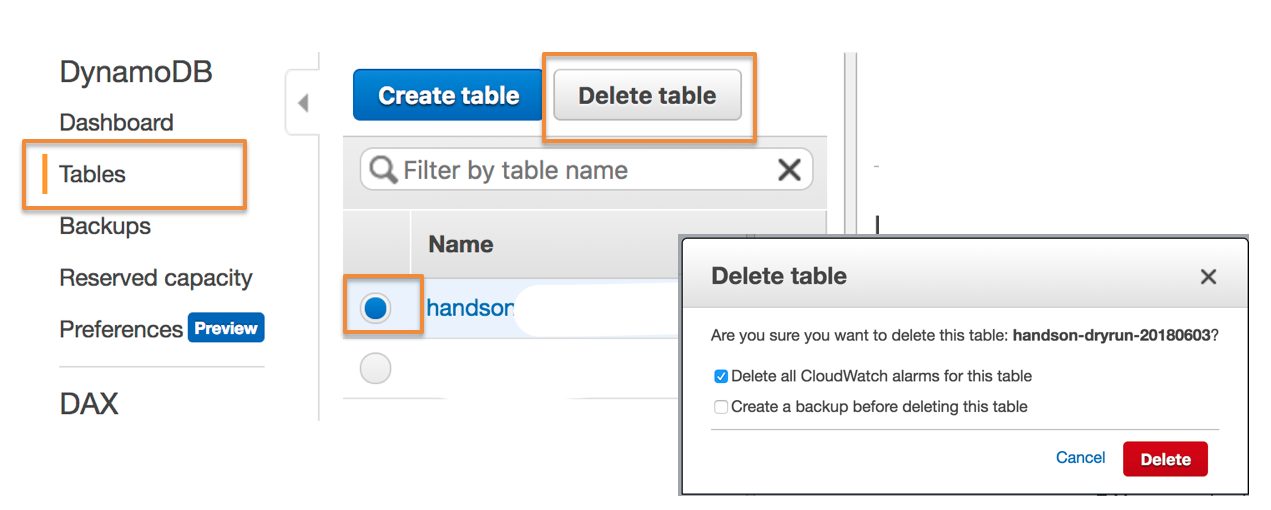Open the handson table link

click(469, 308)
